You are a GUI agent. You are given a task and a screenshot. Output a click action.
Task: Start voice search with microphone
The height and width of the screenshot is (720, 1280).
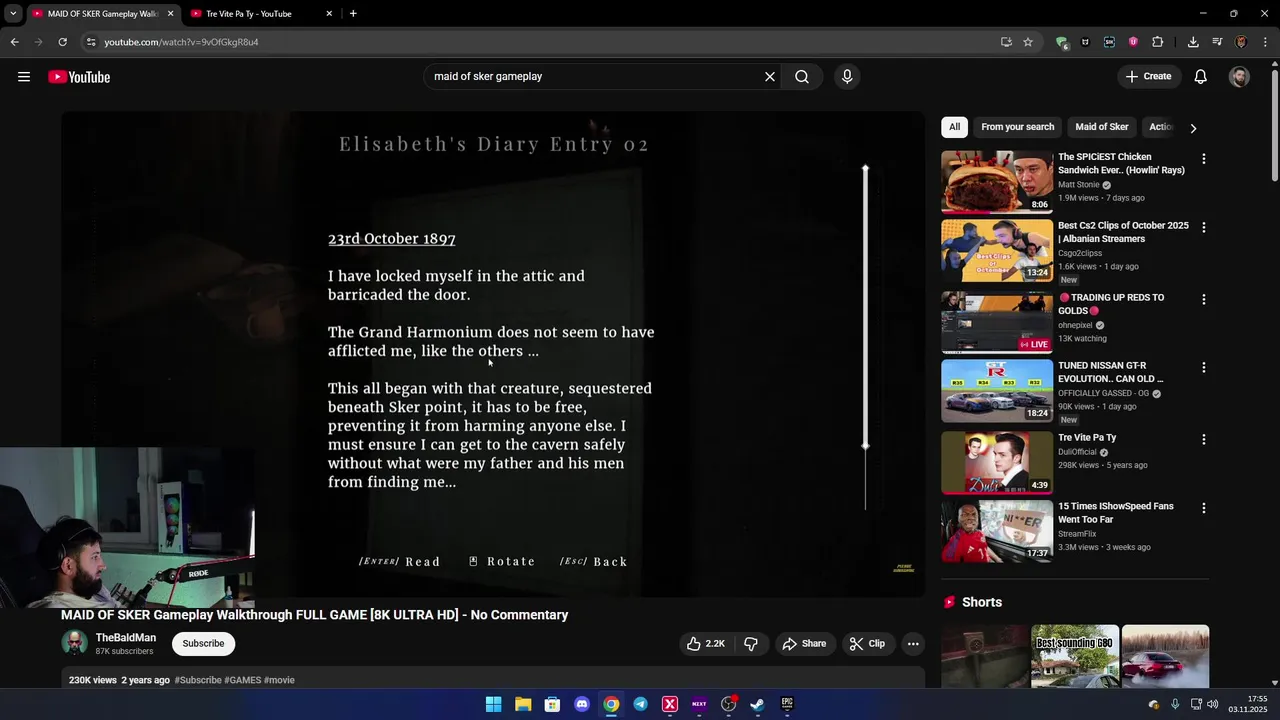[x=847, y=77]
